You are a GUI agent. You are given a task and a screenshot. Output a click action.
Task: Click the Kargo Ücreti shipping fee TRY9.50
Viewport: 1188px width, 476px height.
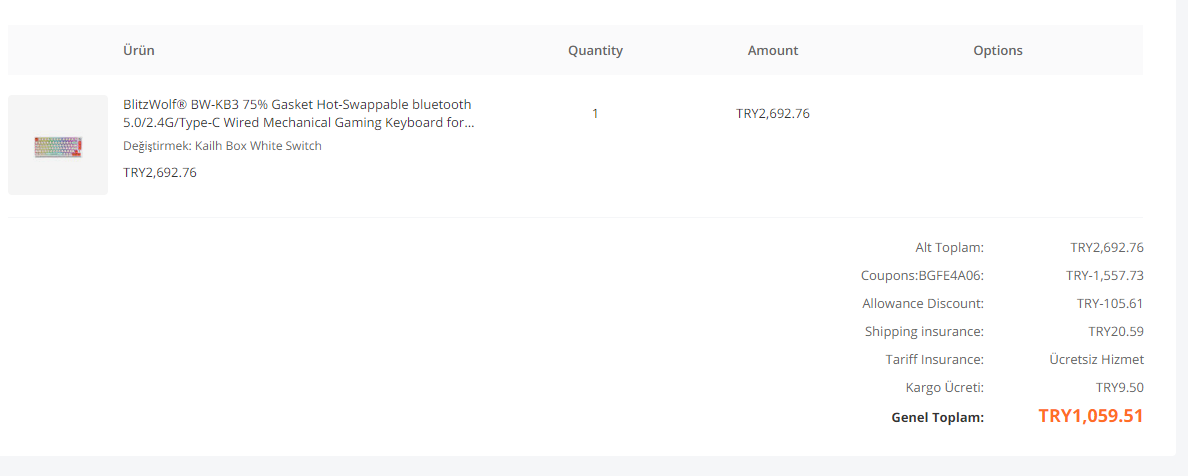point(1120,387)
